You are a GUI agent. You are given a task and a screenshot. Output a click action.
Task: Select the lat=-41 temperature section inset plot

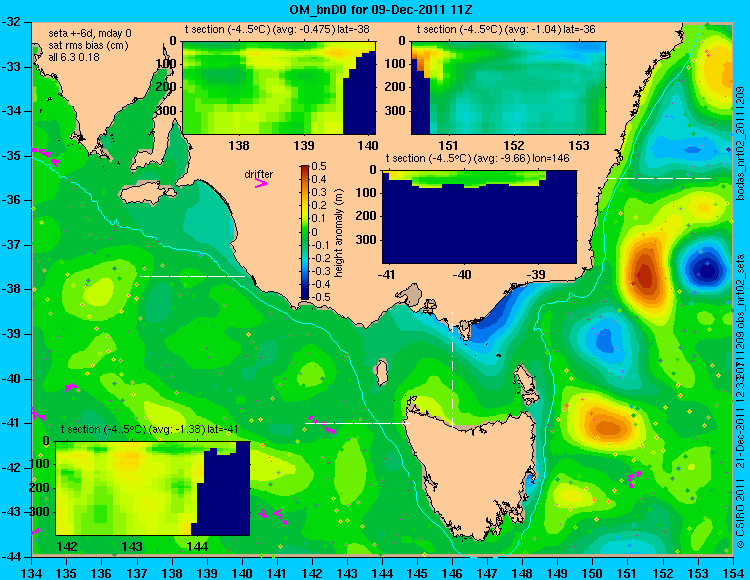(x=153, y=488)
